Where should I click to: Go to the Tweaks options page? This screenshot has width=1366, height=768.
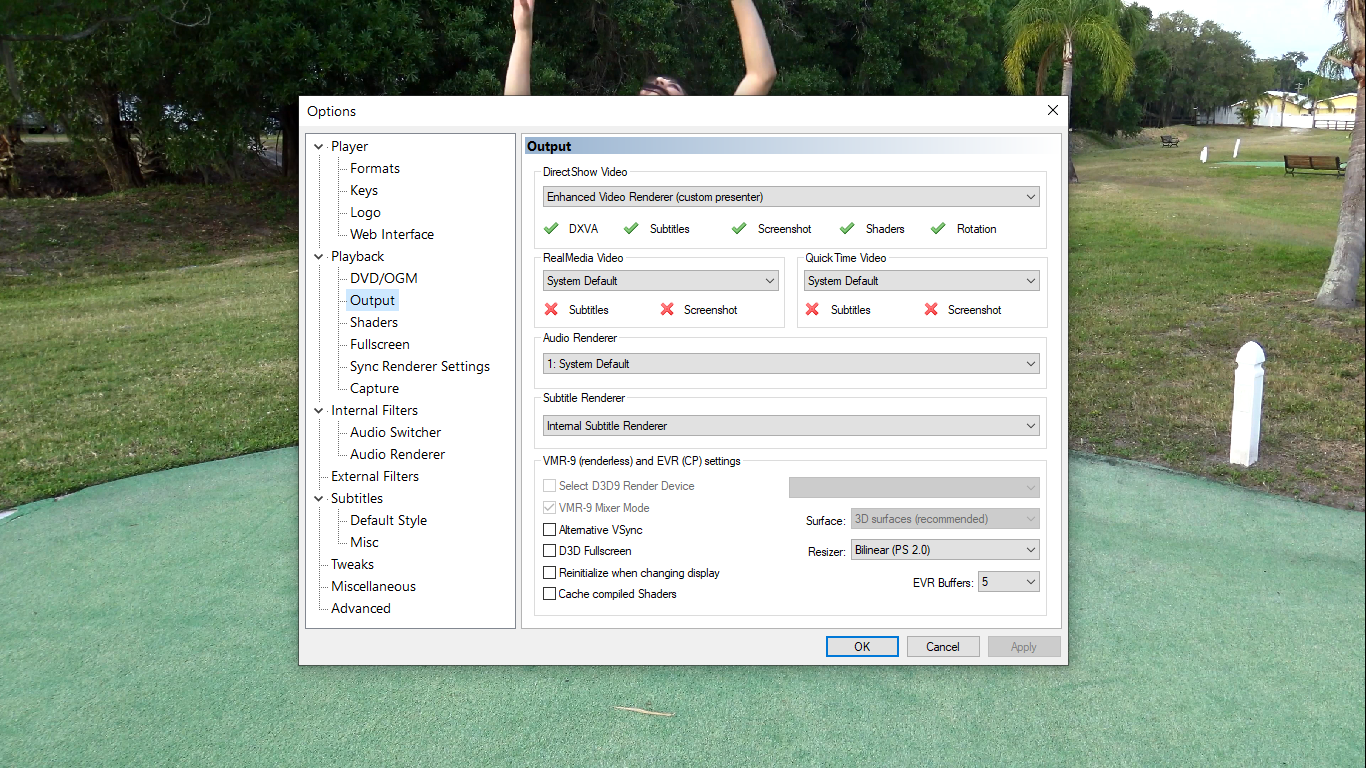point(352,564)
